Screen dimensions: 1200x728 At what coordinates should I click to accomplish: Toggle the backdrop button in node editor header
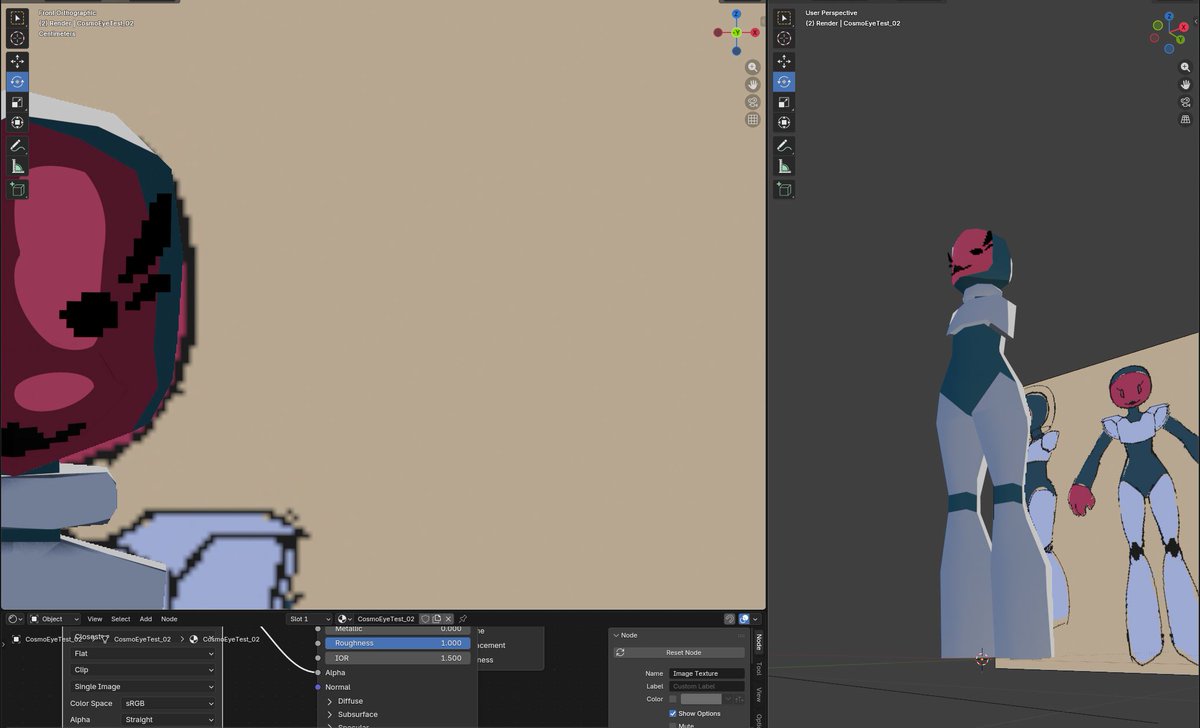coord(730,619)
